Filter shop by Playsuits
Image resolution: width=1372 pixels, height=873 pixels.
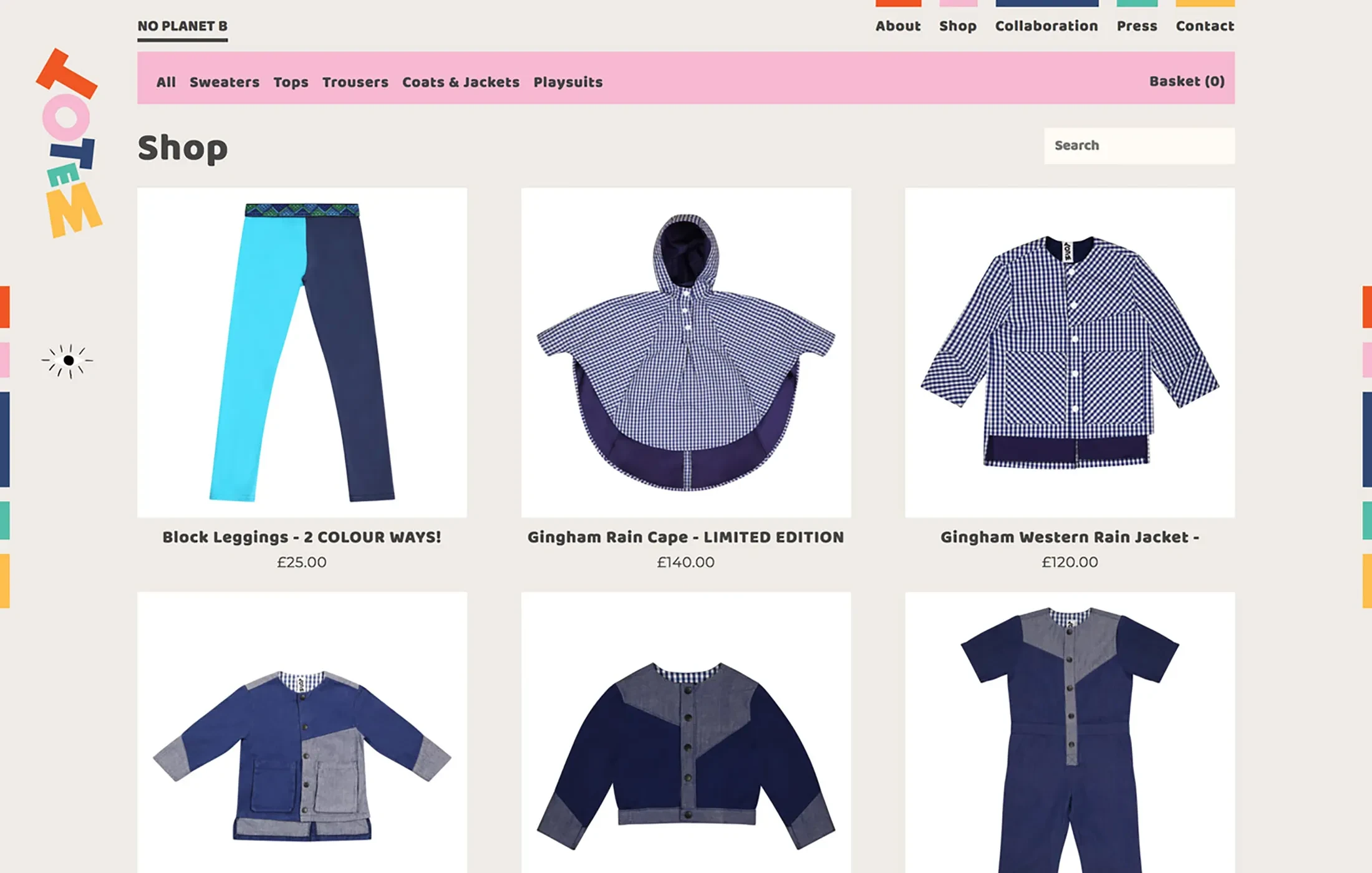pos(568,82)
